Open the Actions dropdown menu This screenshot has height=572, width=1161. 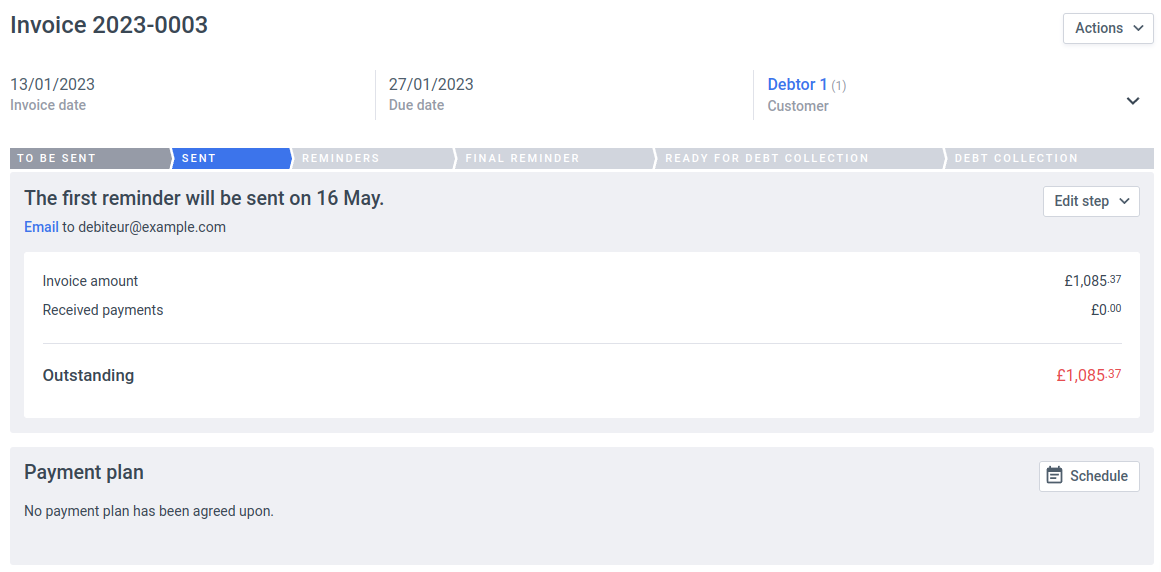click(x=1108, y=28)
